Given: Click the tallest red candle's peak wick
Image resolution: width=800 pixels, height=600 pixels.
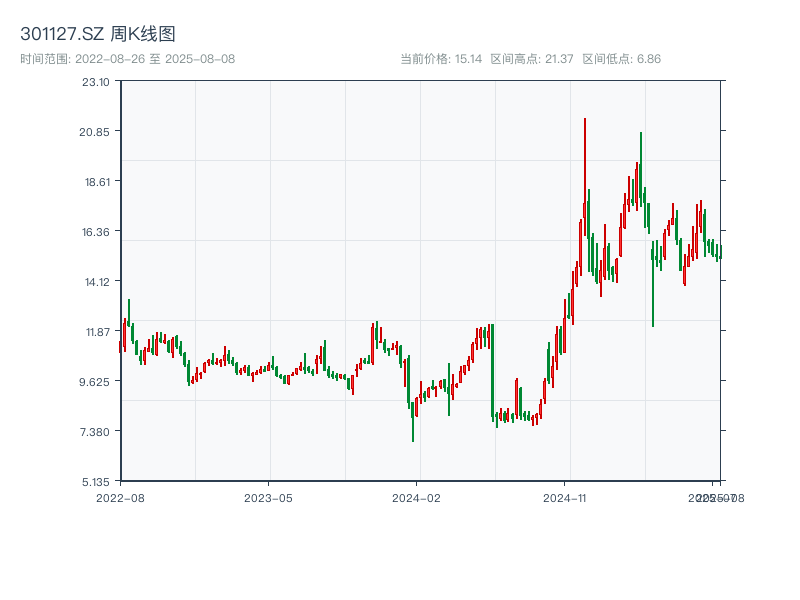Looking at the screenshot, I should point(585,120).
